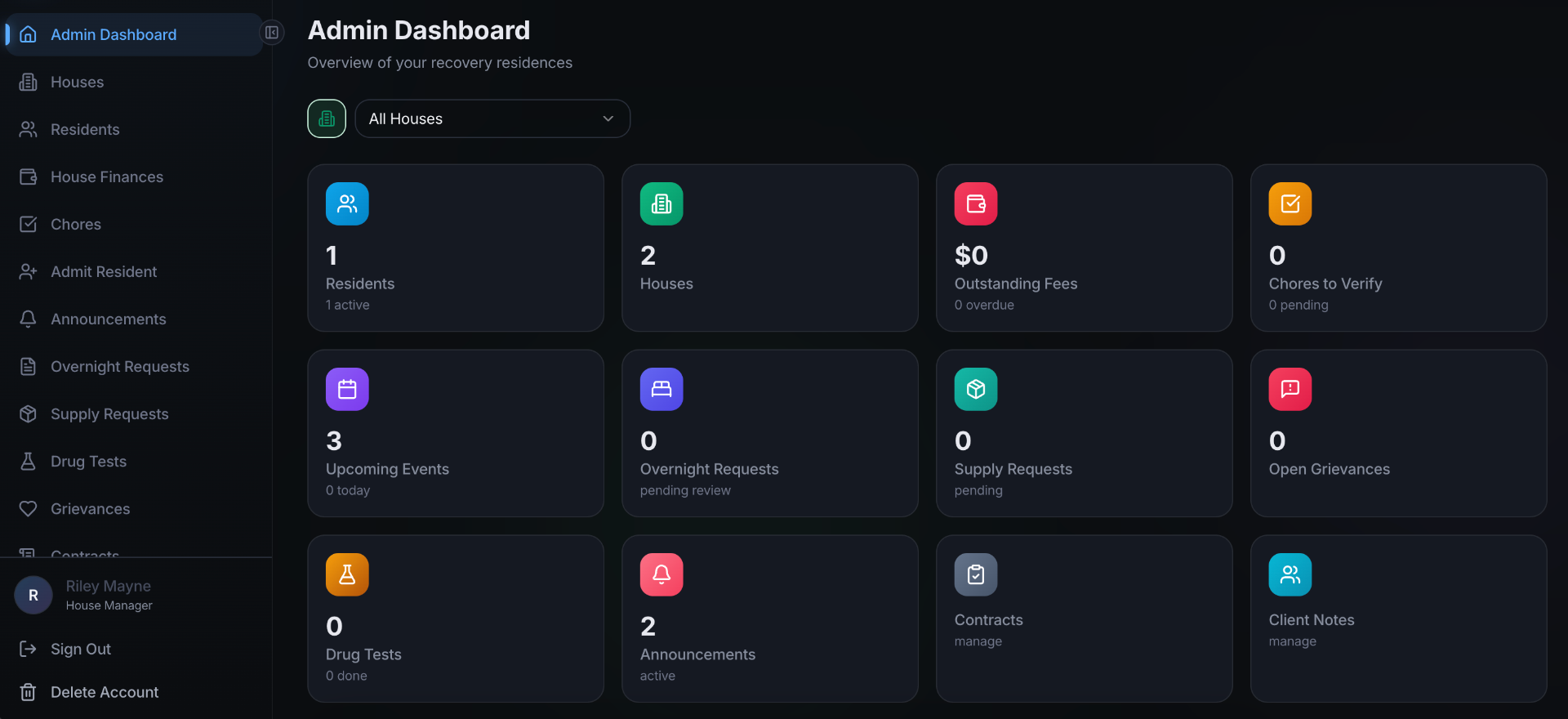Click the green Houses card icon
Image resolution: width=1568 pixels, height=719 pixels.
click(661, 203)
